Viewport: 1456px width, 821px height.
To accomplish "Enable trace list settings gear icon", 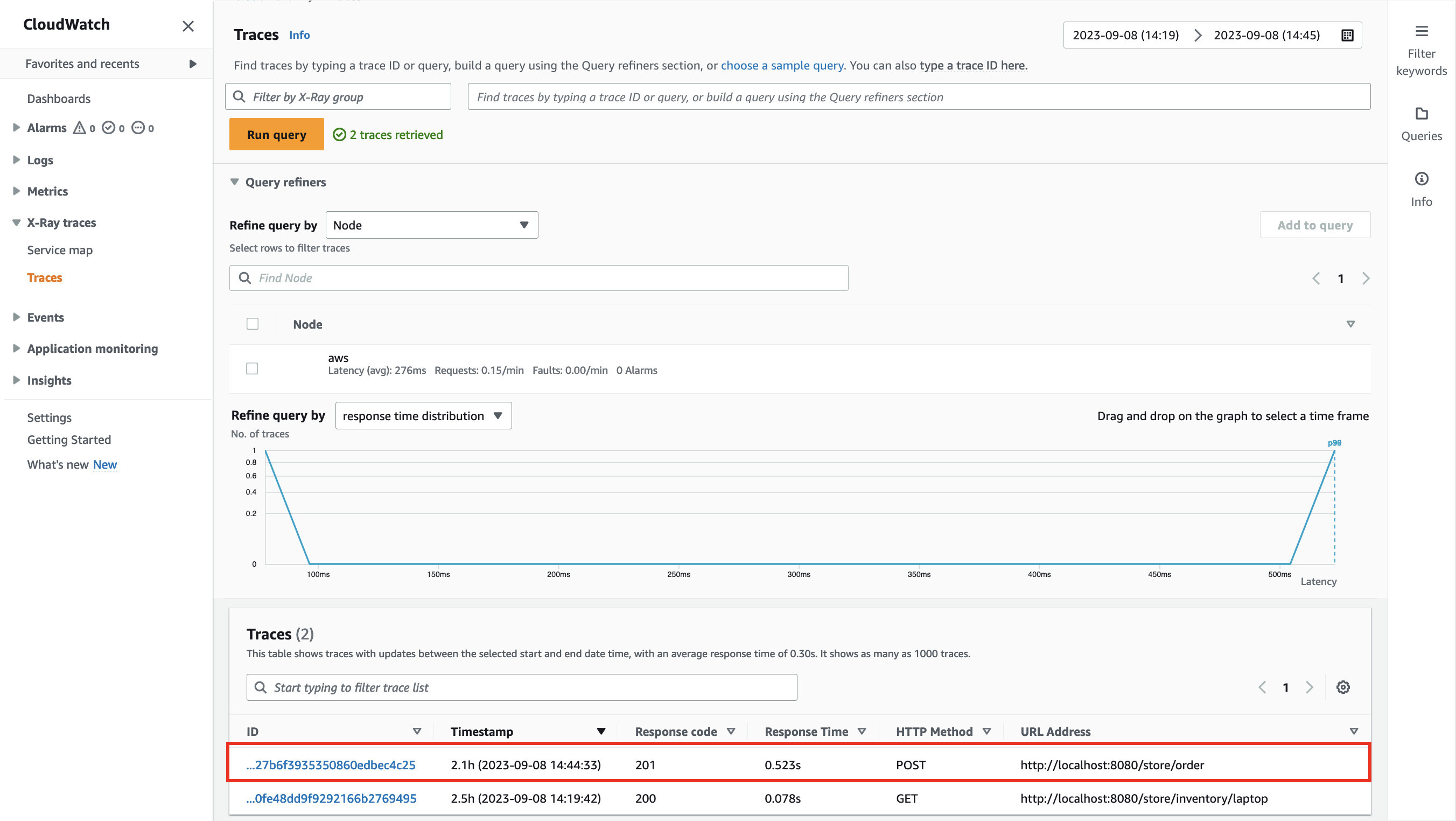I will [x=1344, y=687].
